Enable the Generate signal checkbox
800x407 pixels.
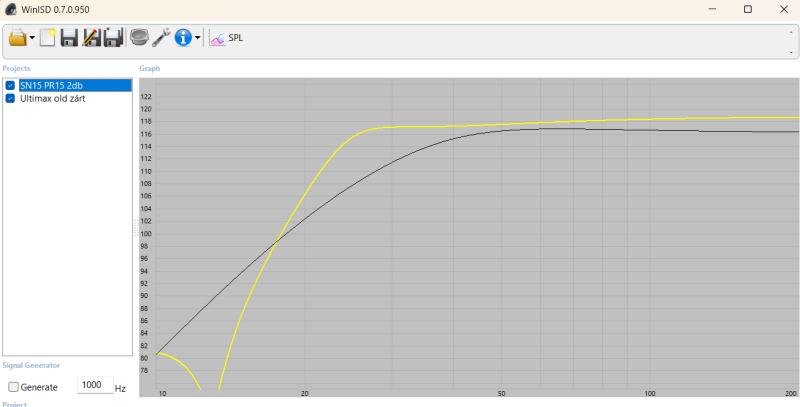pyautogui.click(x=14, y=387)
